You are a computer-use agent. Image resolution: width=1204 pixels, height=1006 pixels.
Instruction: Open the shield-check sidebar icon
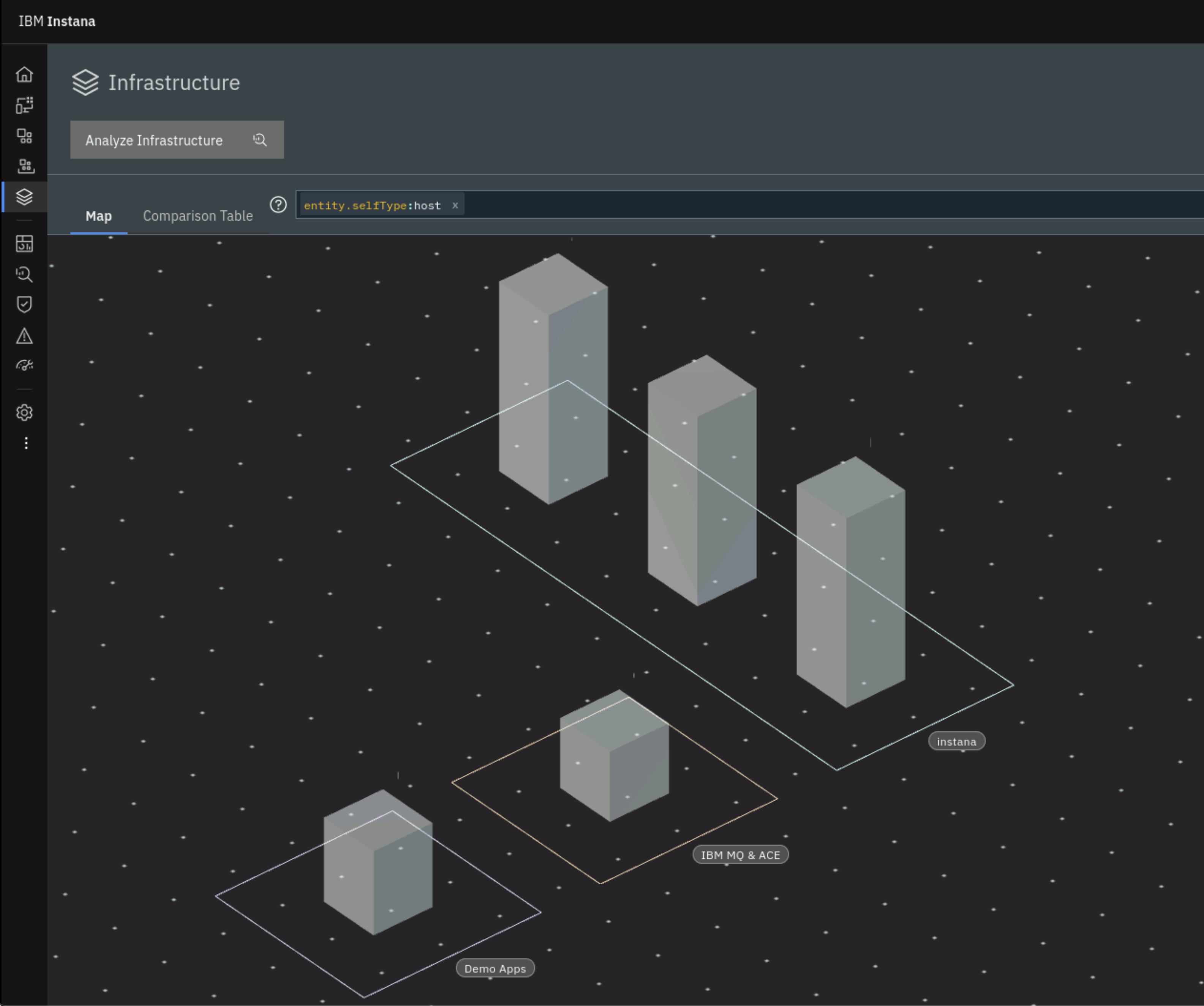coord(24,305)
